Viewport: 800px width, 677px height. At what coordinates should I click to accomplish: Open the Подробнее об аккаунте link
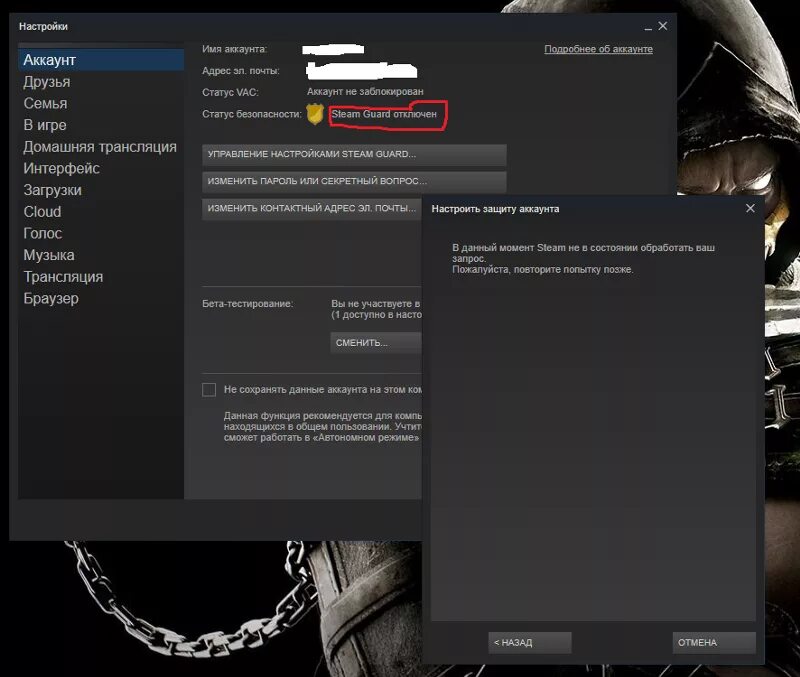(598, 49)
